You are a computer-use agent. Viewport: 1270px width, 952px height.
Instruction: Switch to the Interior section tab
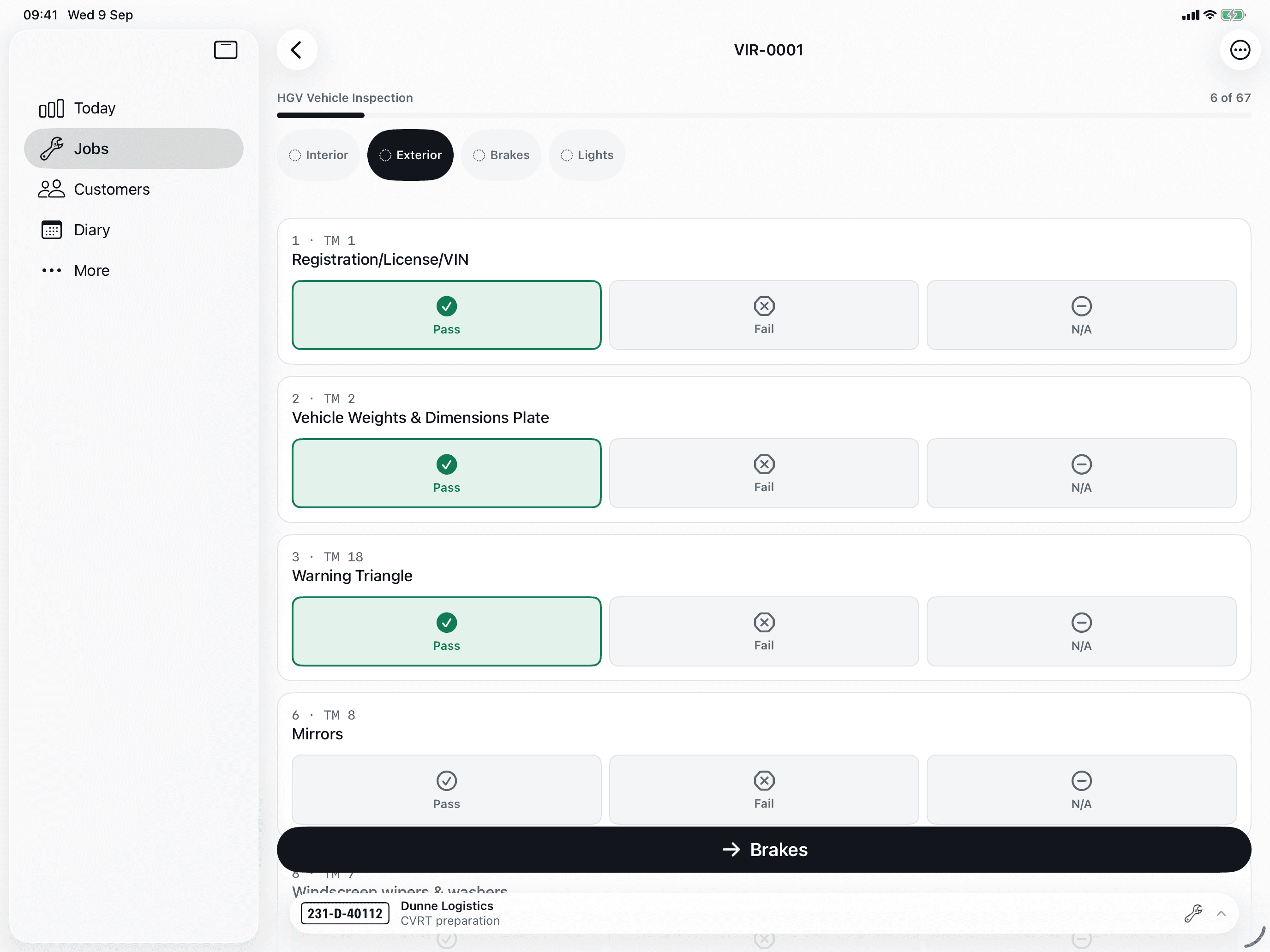coord(318,155)
